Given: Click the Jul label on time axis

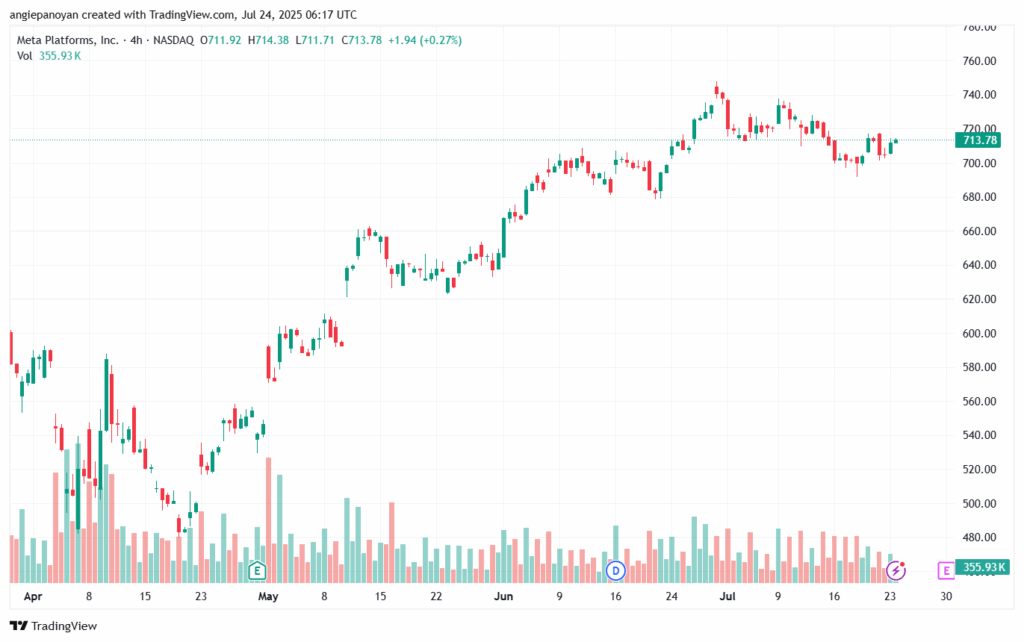Looking at the screenshot, I should click(x=728, y=596).
